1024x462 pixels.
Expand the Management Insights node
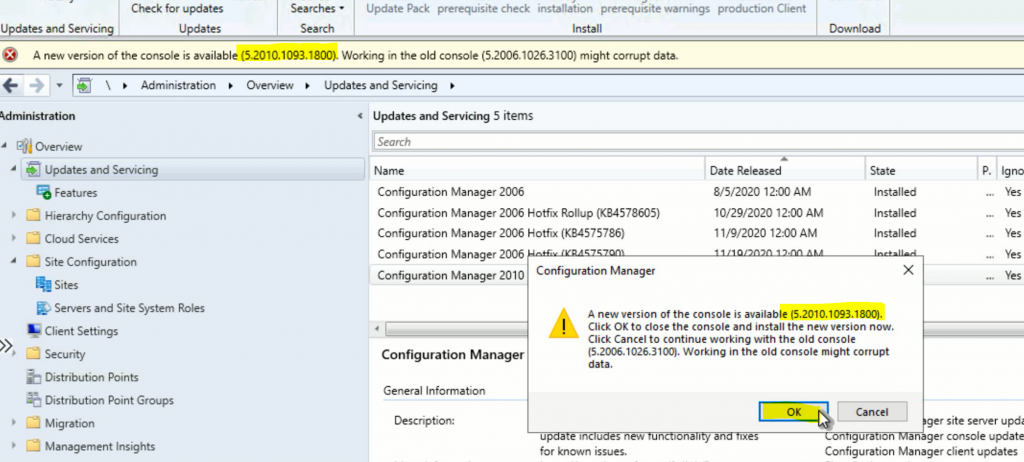(x=14, y=446)
